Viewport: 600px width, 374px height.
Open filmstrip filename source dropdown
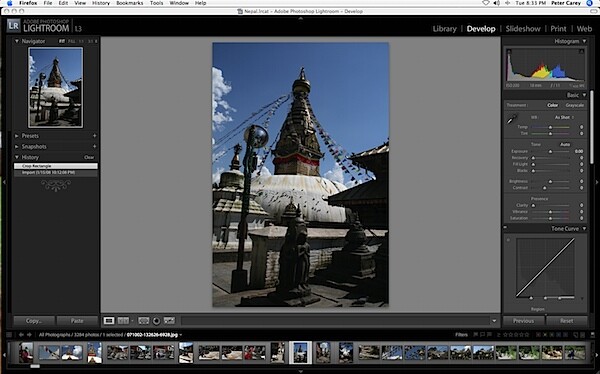pos(181,335)
